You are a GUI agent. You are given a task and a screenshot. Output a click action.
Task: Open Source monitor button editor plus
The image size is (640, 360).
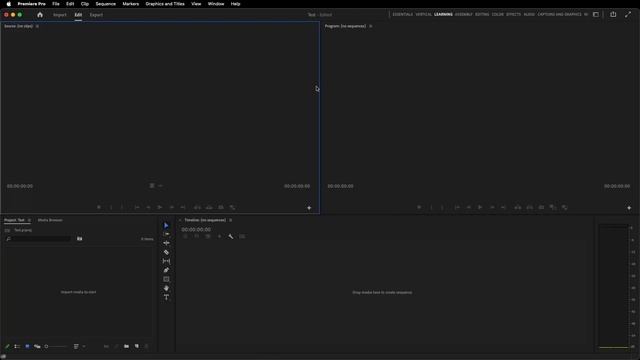[309, 208]
